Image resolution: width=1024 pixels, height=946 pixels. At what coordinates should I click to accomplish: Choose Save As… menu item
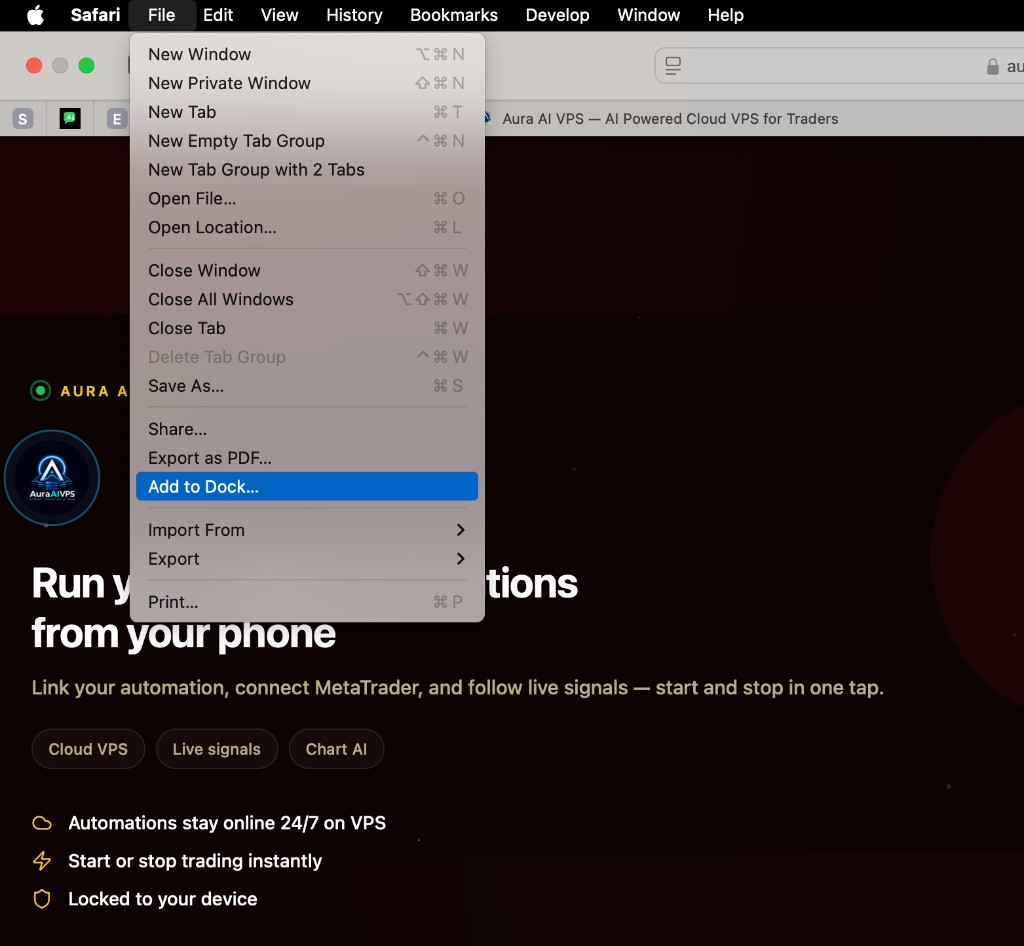point(307,386)
